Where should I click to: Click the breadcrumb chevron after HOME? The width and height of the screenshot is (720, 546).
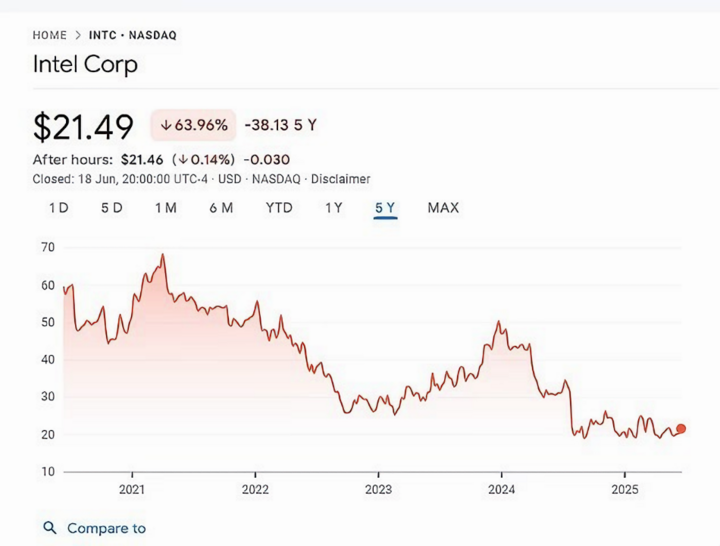point(78,35)
